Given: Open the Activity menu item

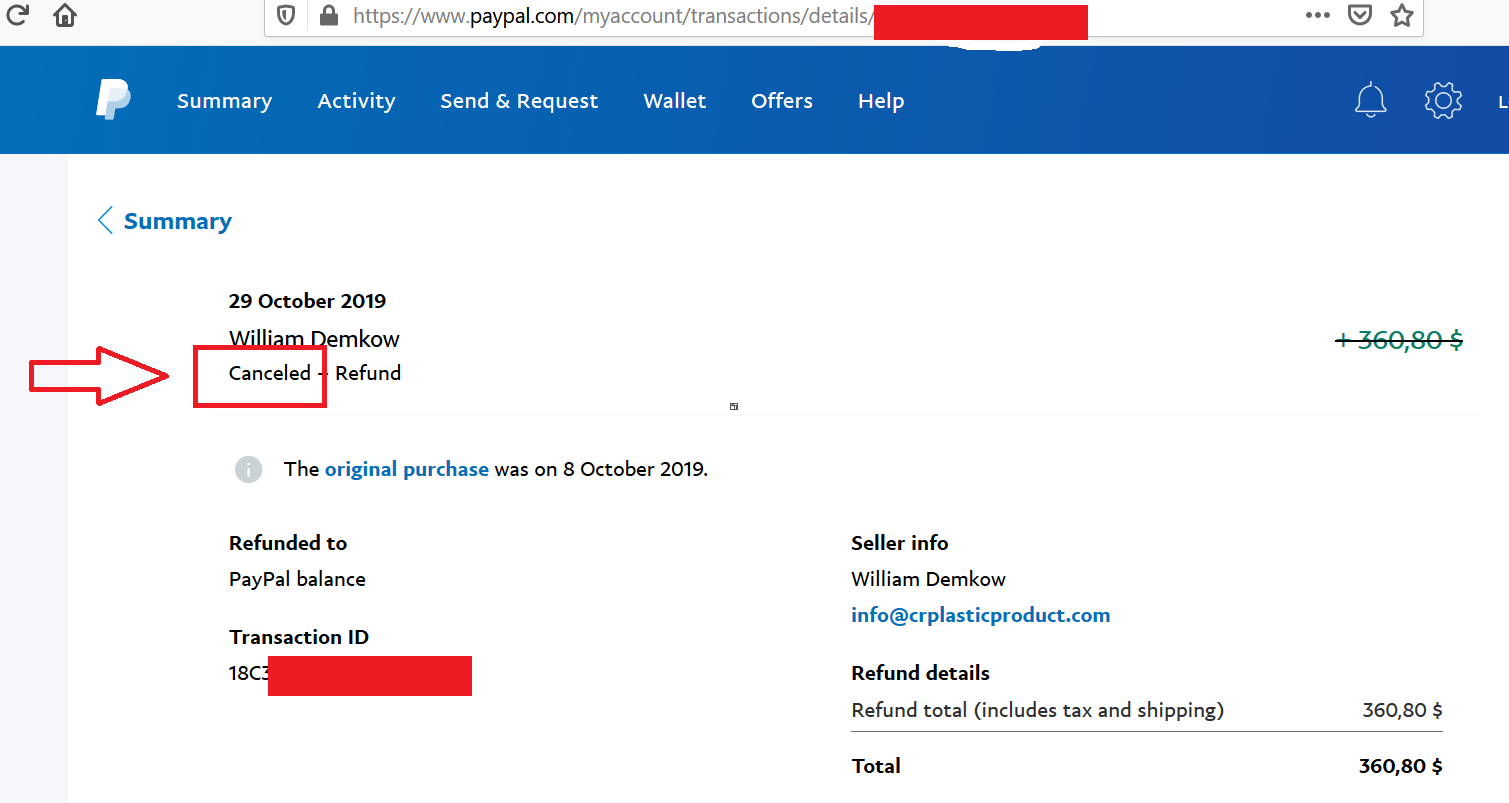Looking at the screenshot, I should click(x=356, y=101).
